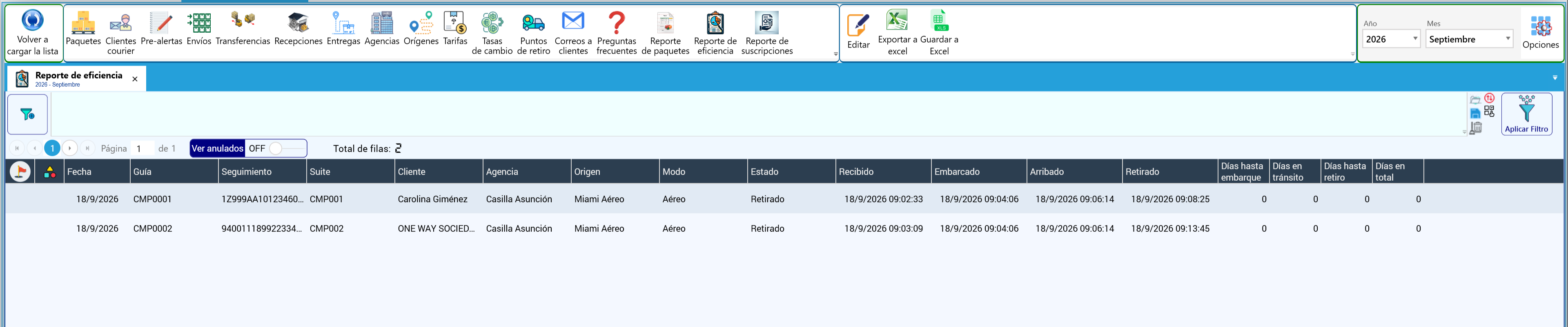Image resolution: width=1568 pixels, height=327 pixels.
Task: Open Transferencias
Action: click(243, 29)
